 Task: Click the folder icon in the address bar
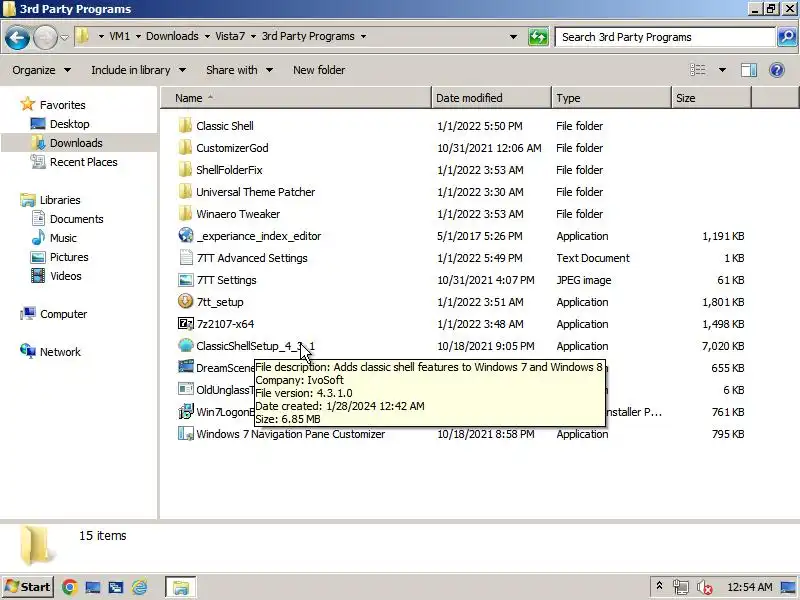point(83,36)
